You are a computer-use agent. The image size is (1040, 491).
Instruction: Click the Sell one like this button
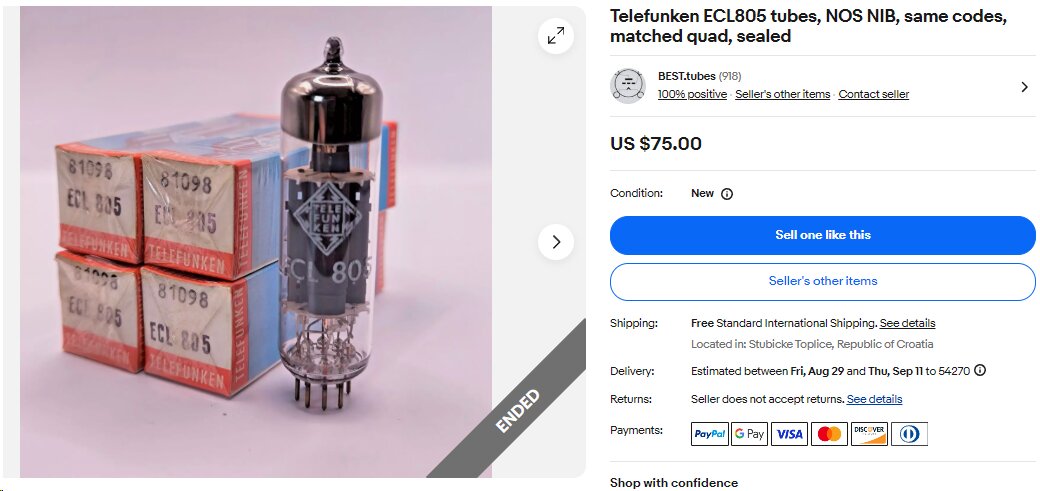coord(822,235)
